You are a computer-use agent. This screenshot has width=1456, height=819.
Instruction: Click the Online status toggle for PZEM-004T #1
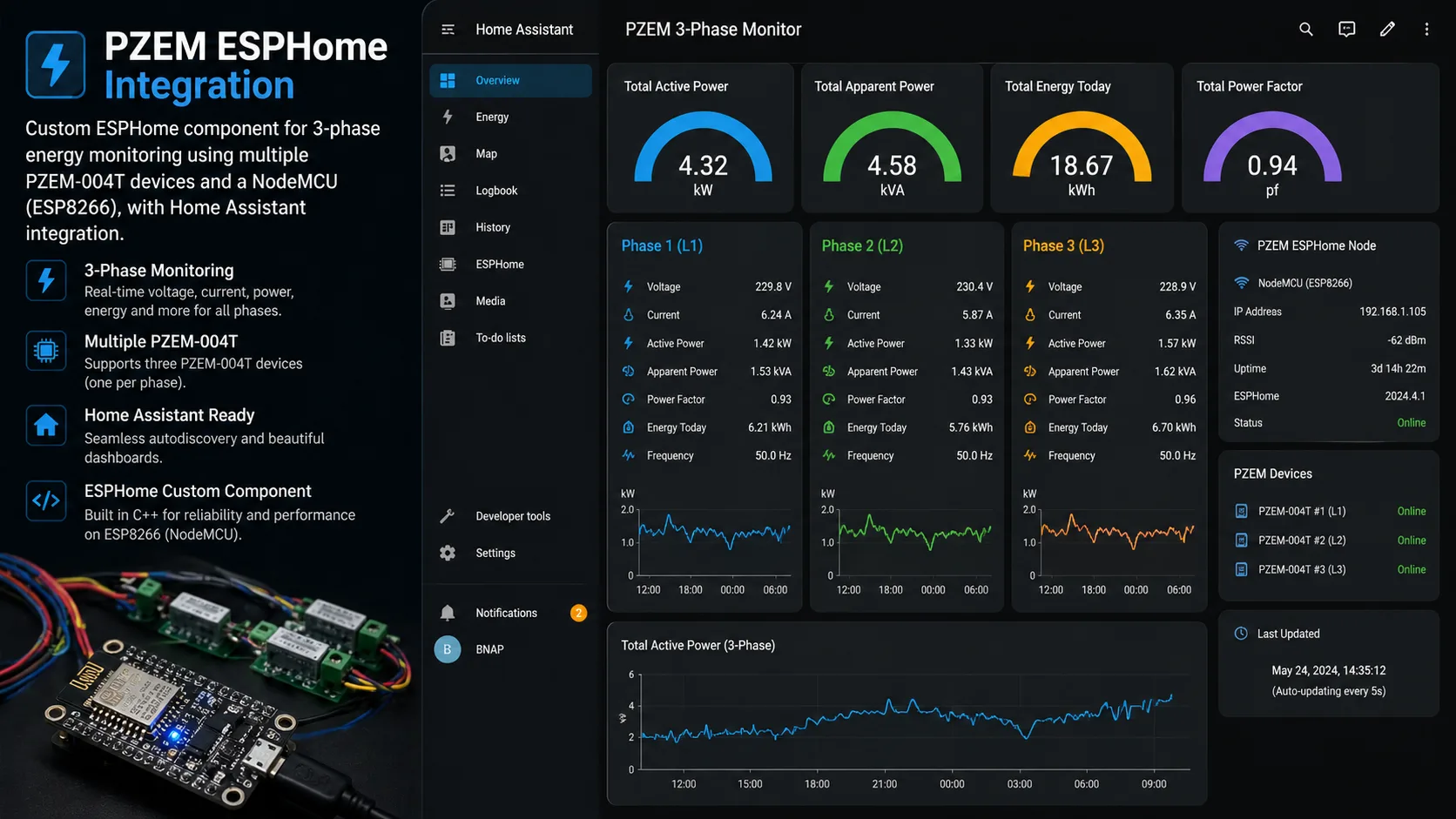[x=1412, y=511]
